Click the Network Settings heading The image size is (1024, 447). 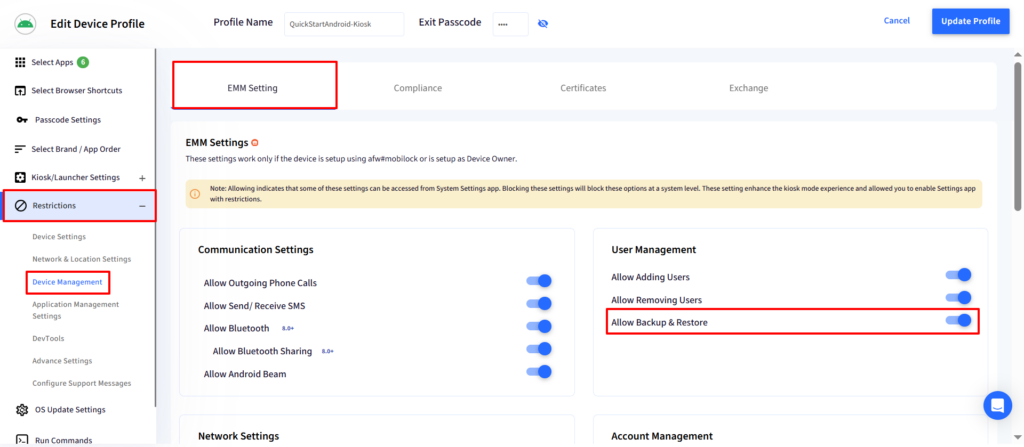[238, 436]
